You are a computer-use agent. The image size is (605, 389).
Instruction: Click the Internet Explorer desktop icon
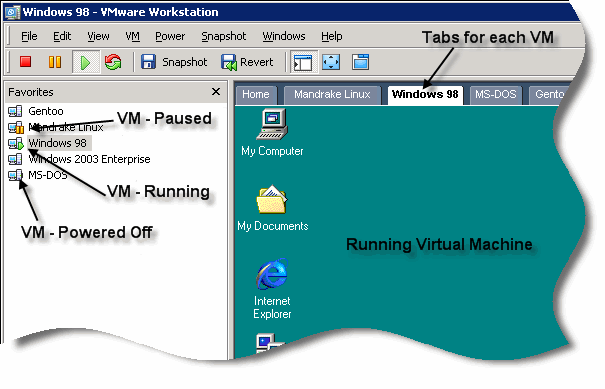(x=272, y=274)
